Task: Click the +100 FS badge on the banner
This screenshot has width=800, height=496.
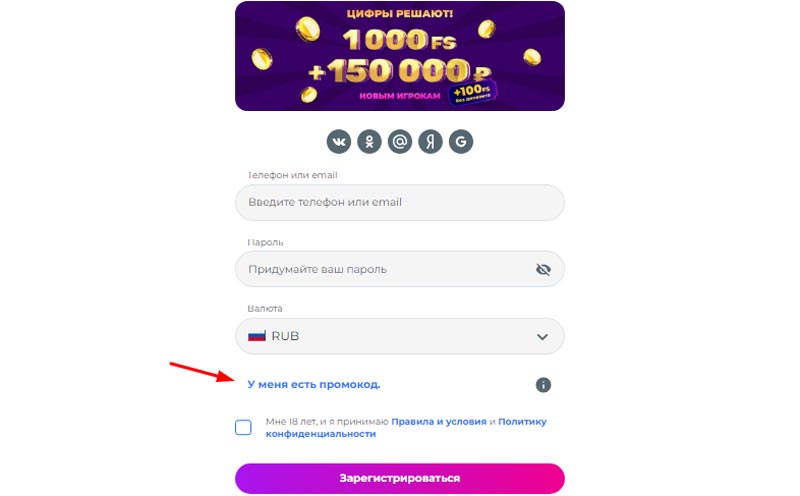Action: 473,94
